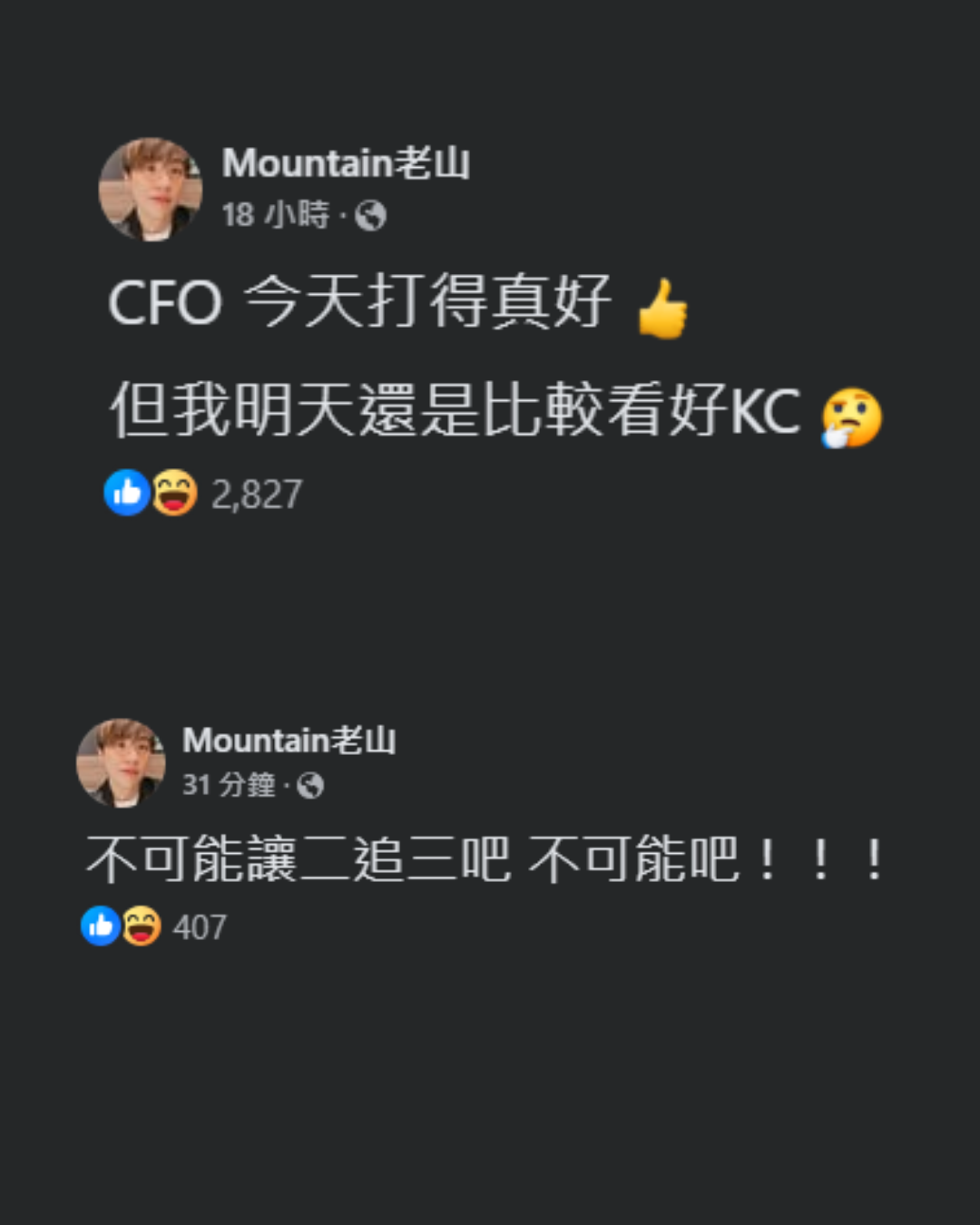
Task: Open the Mountain老山 avatar on the second post
Action: click(x=121, y=763)
